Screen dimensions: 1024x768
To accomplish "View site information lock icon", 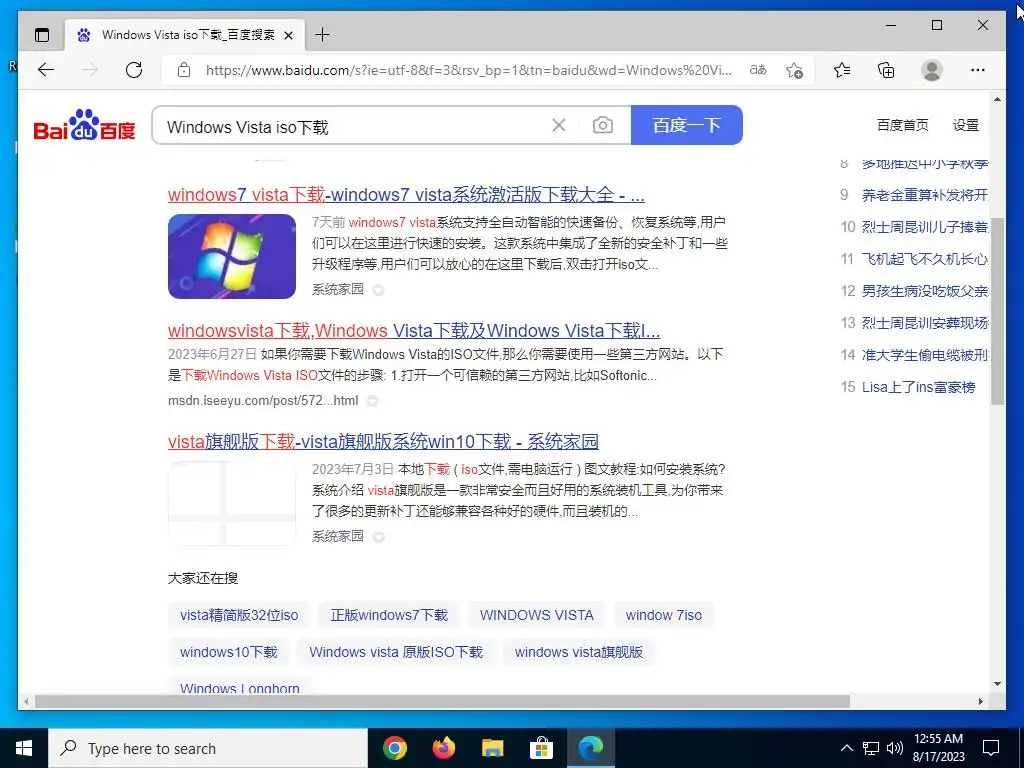I will pos(184,70).
